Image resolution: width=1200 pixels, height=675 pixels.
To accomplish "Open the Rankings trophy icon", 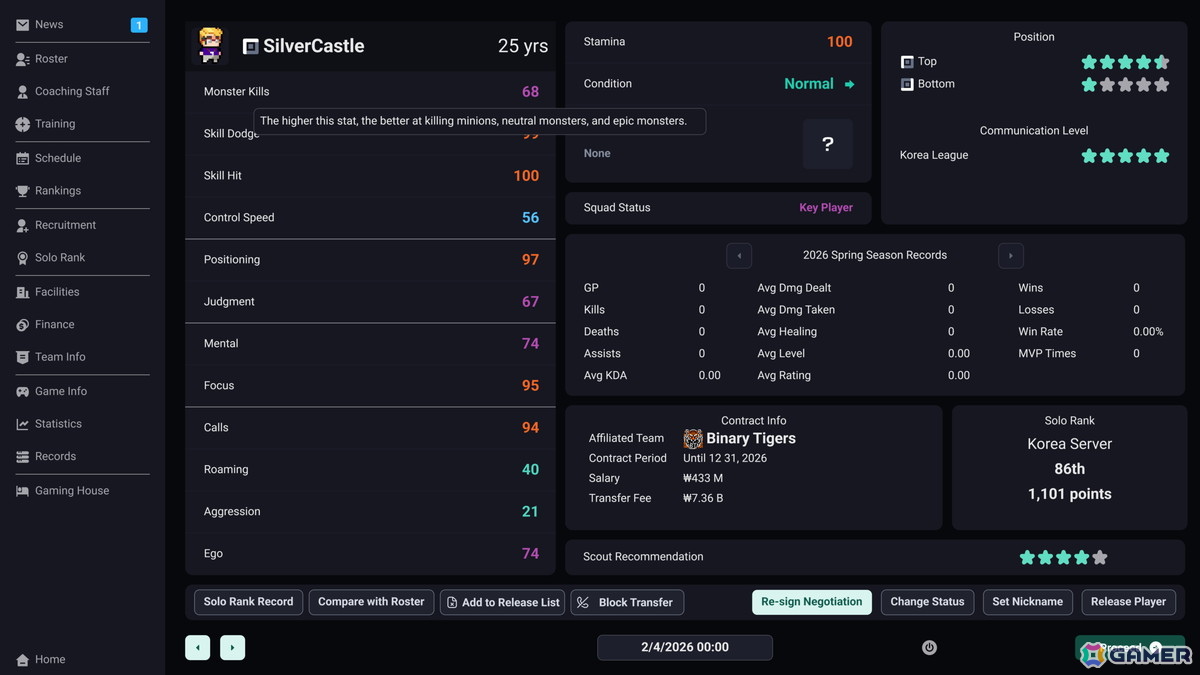I will (x=22, y=191).
